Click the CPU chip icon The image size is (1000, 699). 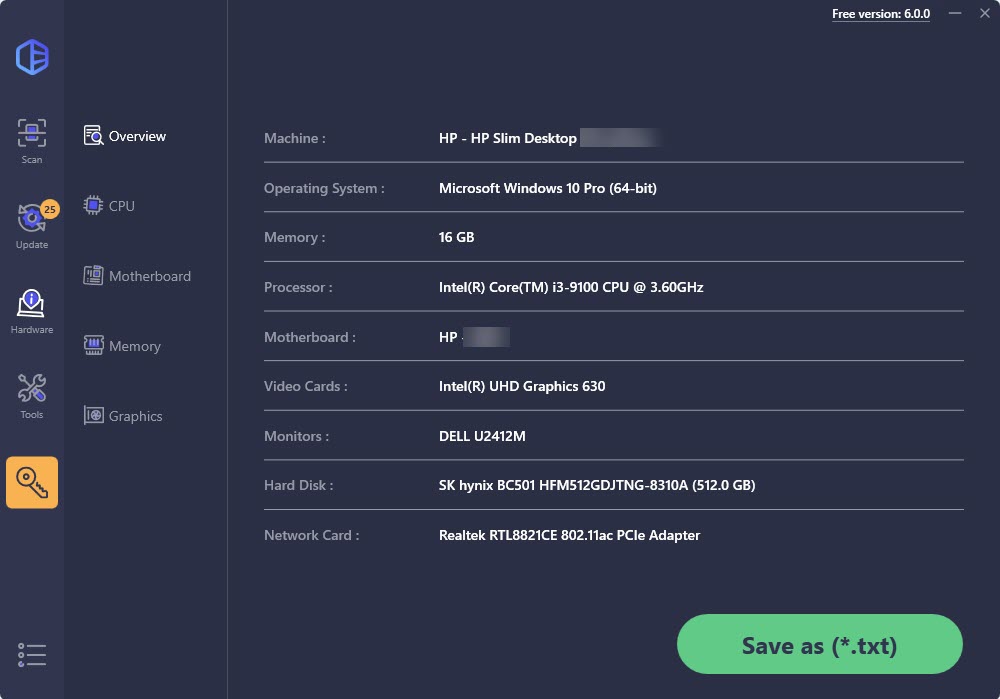pyautogui.click(x=93, y=205)
